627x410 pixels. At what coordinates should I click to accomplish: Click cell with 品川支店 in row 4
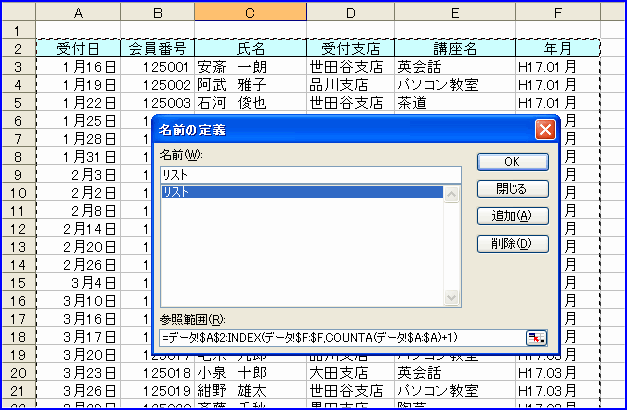(x=350, y=84)
